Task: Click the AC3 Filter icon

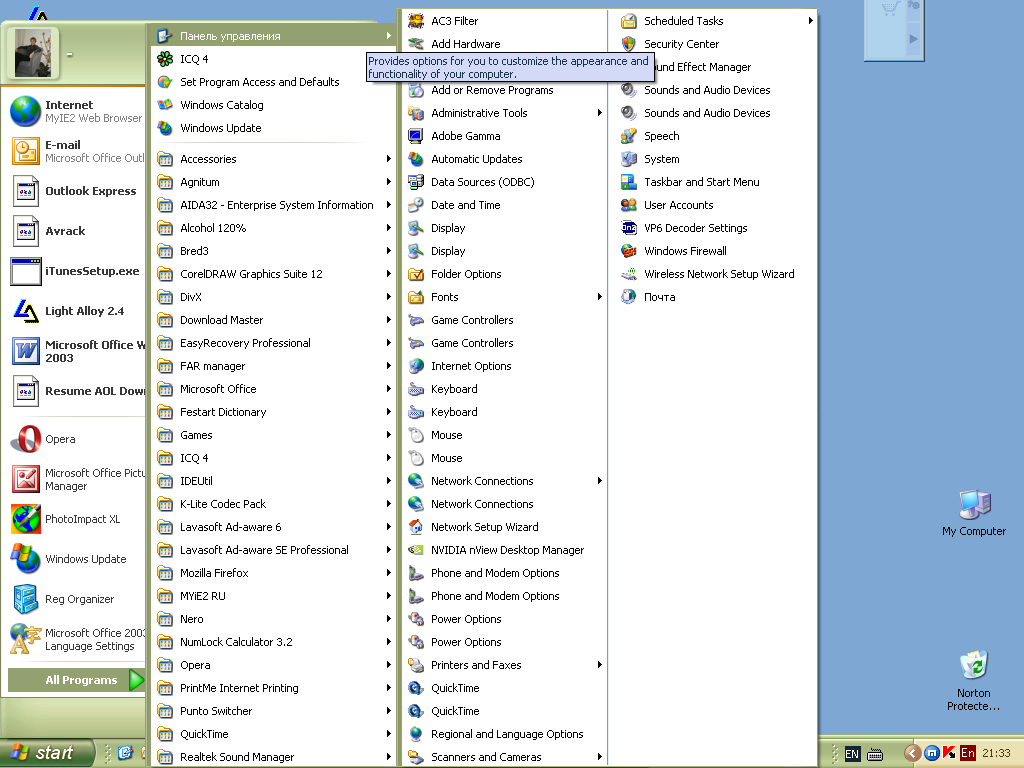Action: (x=416, y=21)
